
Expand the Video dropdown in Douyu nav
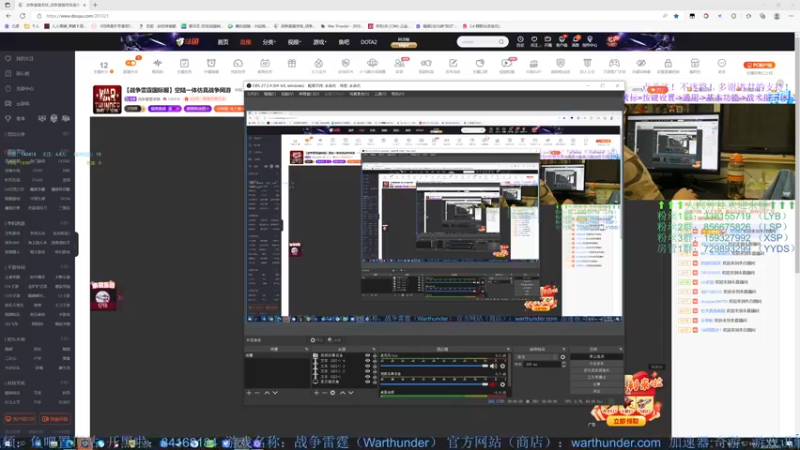294,42
